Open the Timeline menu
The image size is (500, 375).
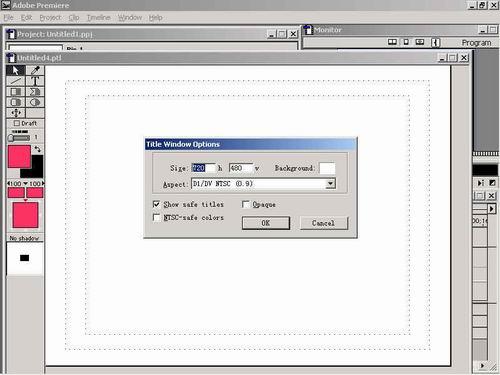click(x=99, y=17)
